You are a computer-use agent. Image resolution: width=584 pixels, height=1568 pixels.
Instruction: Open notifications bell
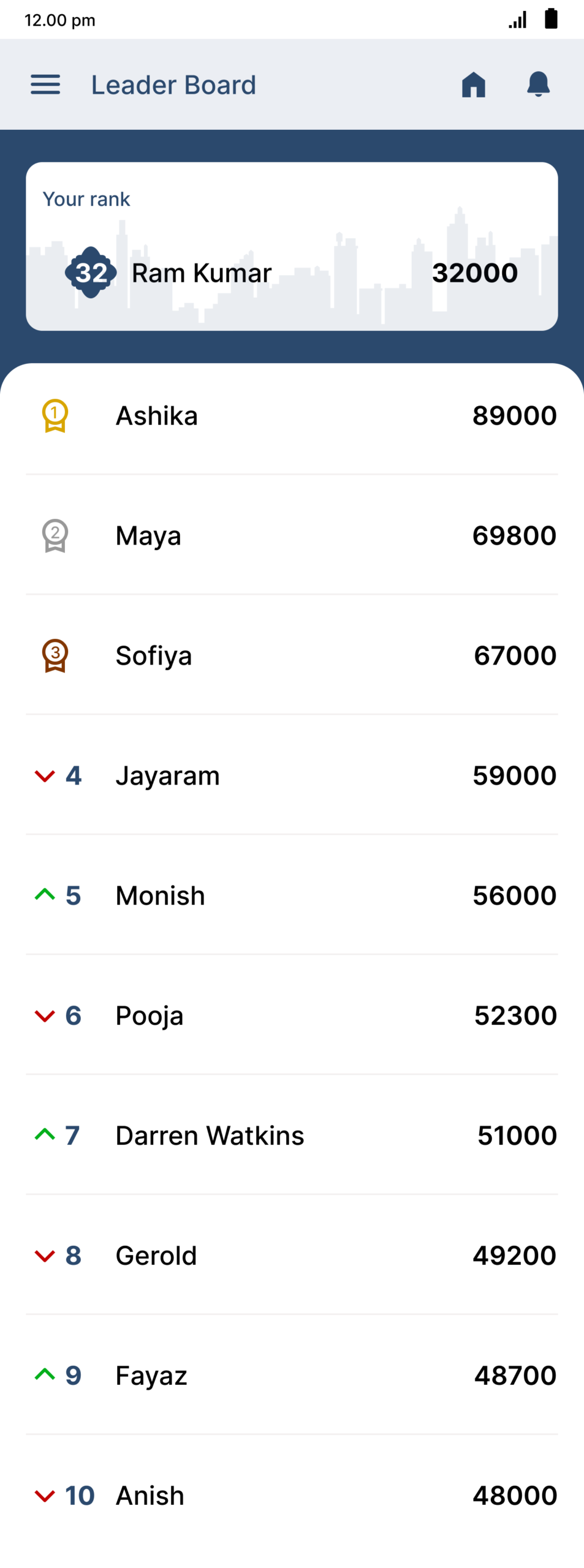[538, 84]
